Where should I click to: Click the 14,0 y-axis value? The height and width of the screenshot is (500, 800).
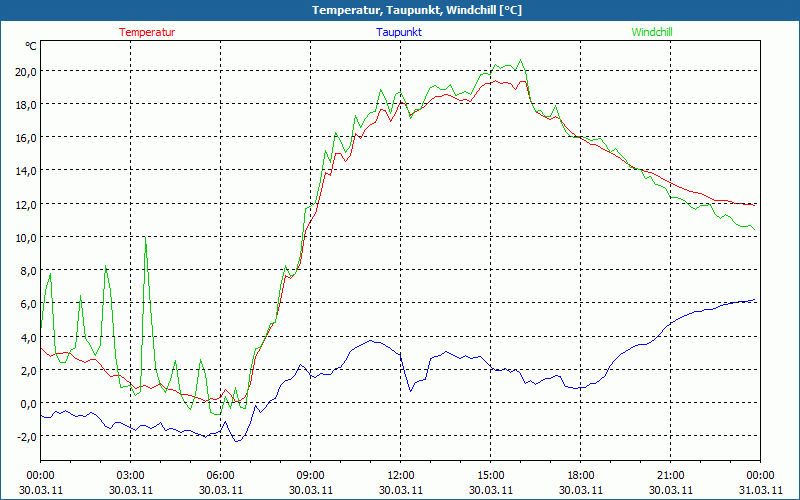click(26, 171)
